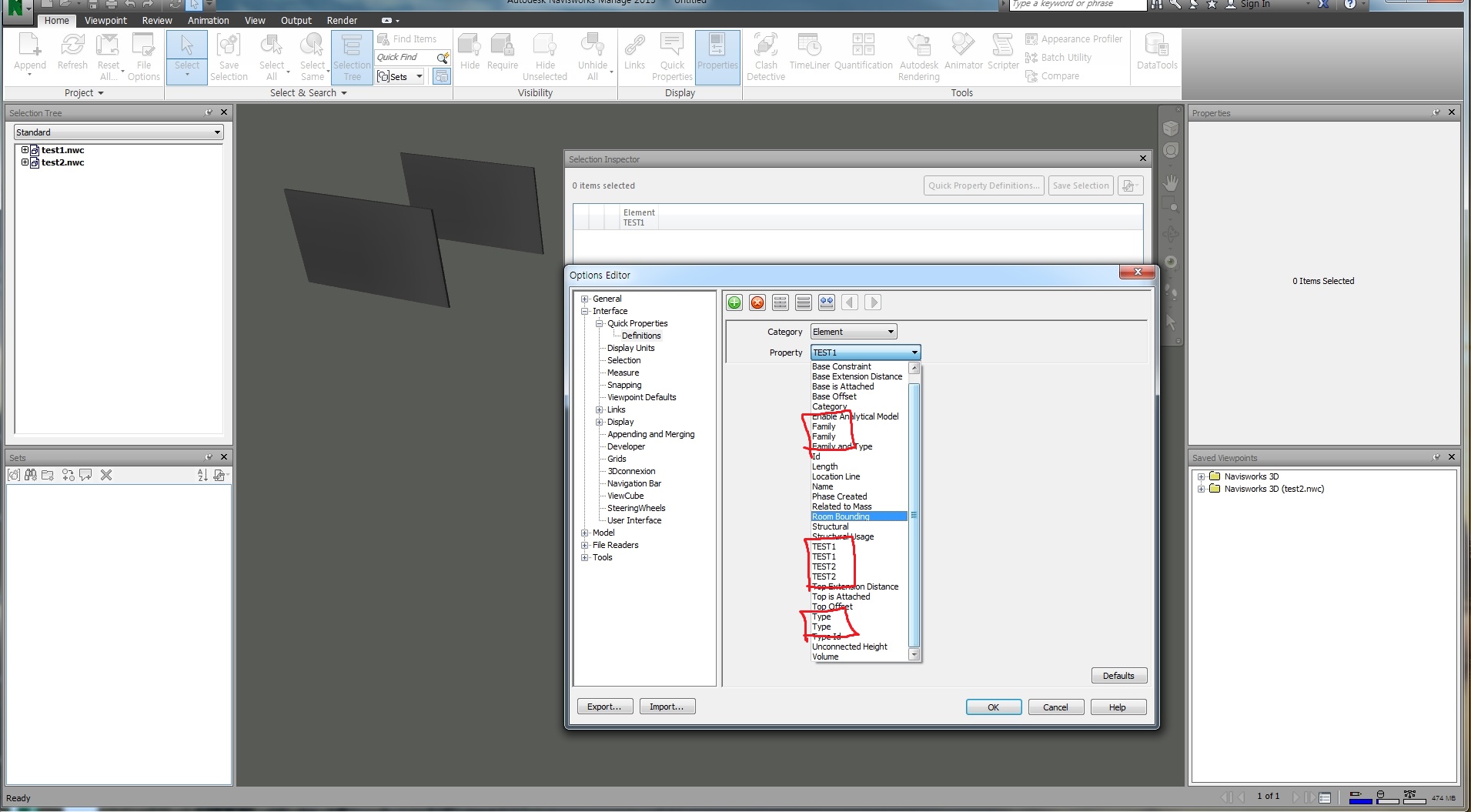Switch to the Render ribbon tab
This screenshot has height=812, width=1471.
(342, 21)
